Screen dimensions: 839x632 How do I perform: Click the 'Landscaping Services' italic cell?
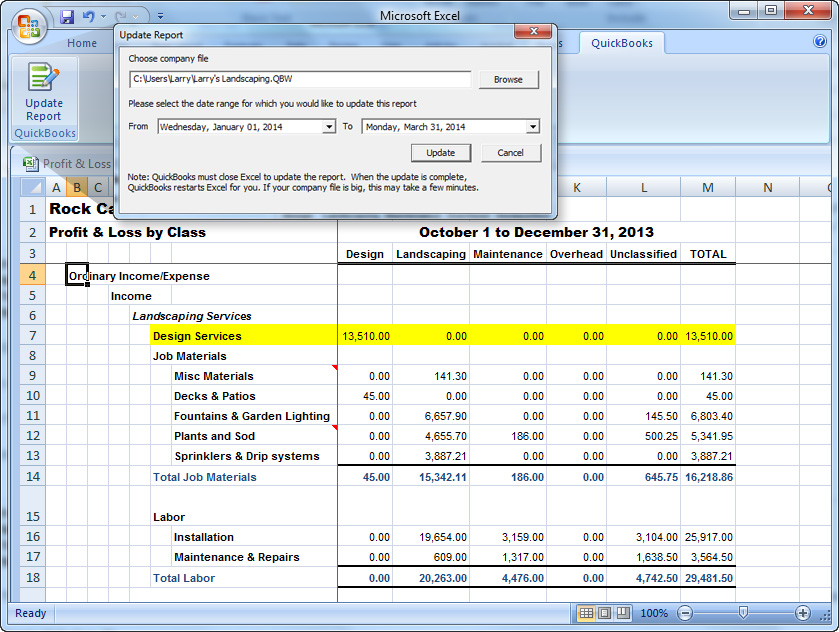(192, 316)
